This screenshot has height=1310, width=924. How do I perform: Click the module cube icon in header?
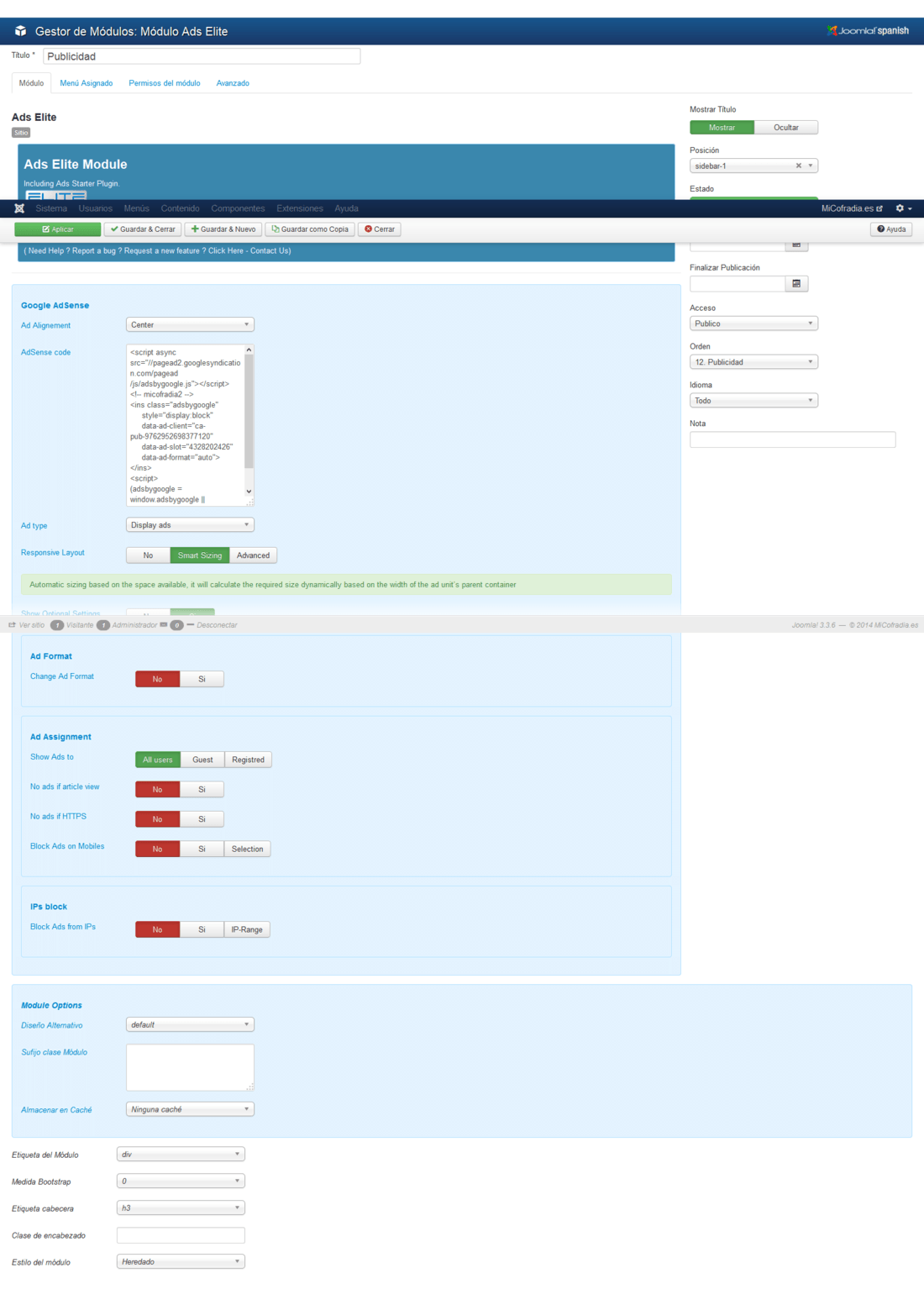(20, 31)
